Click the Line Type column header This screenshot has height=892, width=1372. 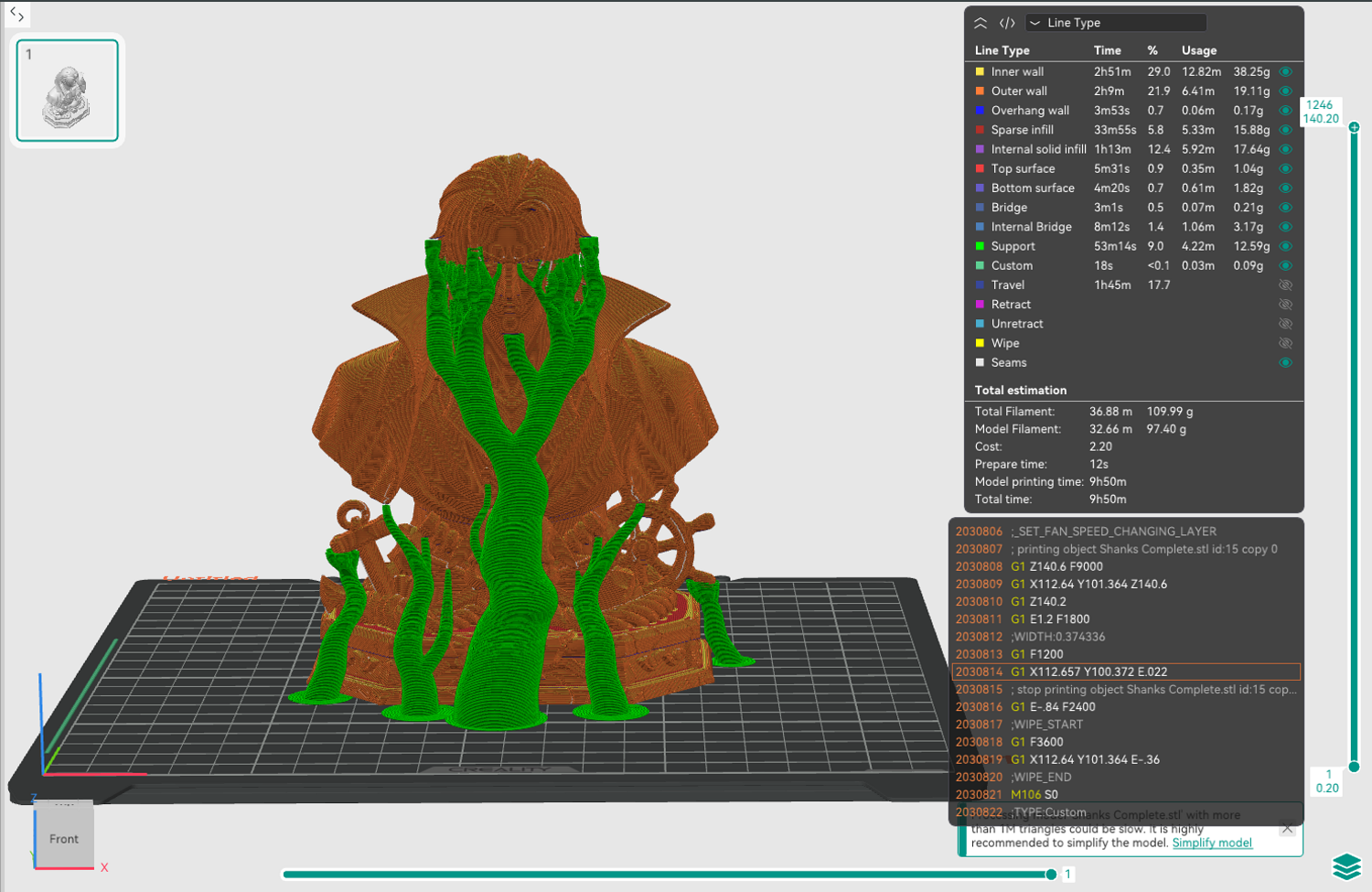(1002, 50)
